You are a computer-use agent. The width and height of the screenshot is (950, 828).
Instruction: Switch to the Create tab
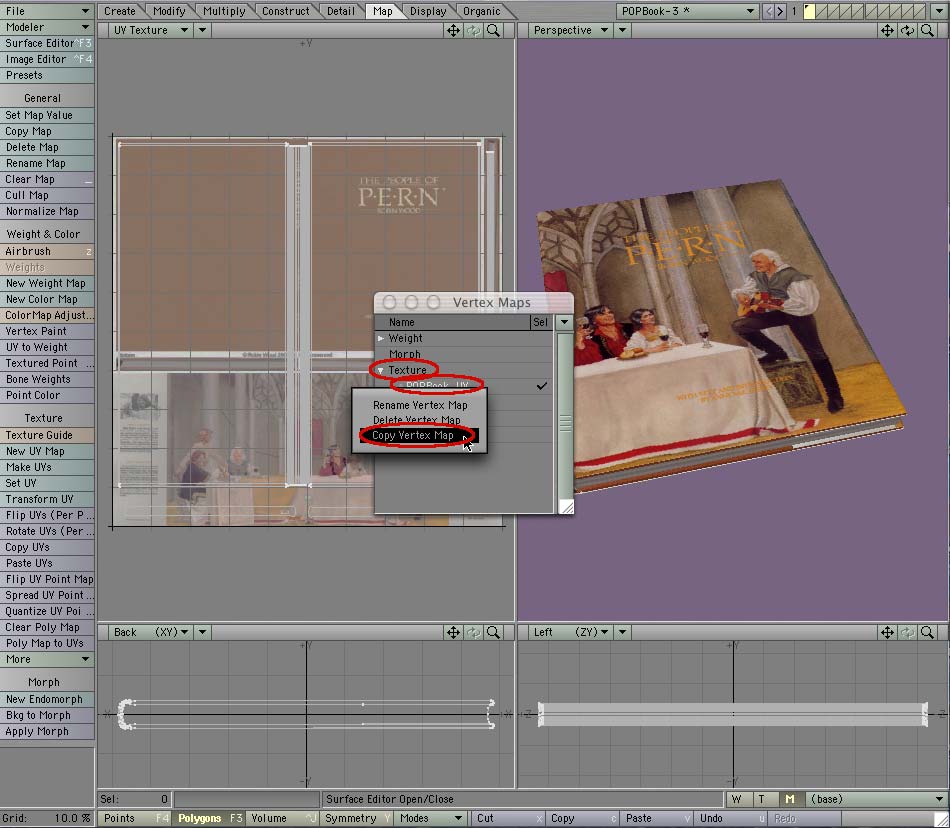120,11
